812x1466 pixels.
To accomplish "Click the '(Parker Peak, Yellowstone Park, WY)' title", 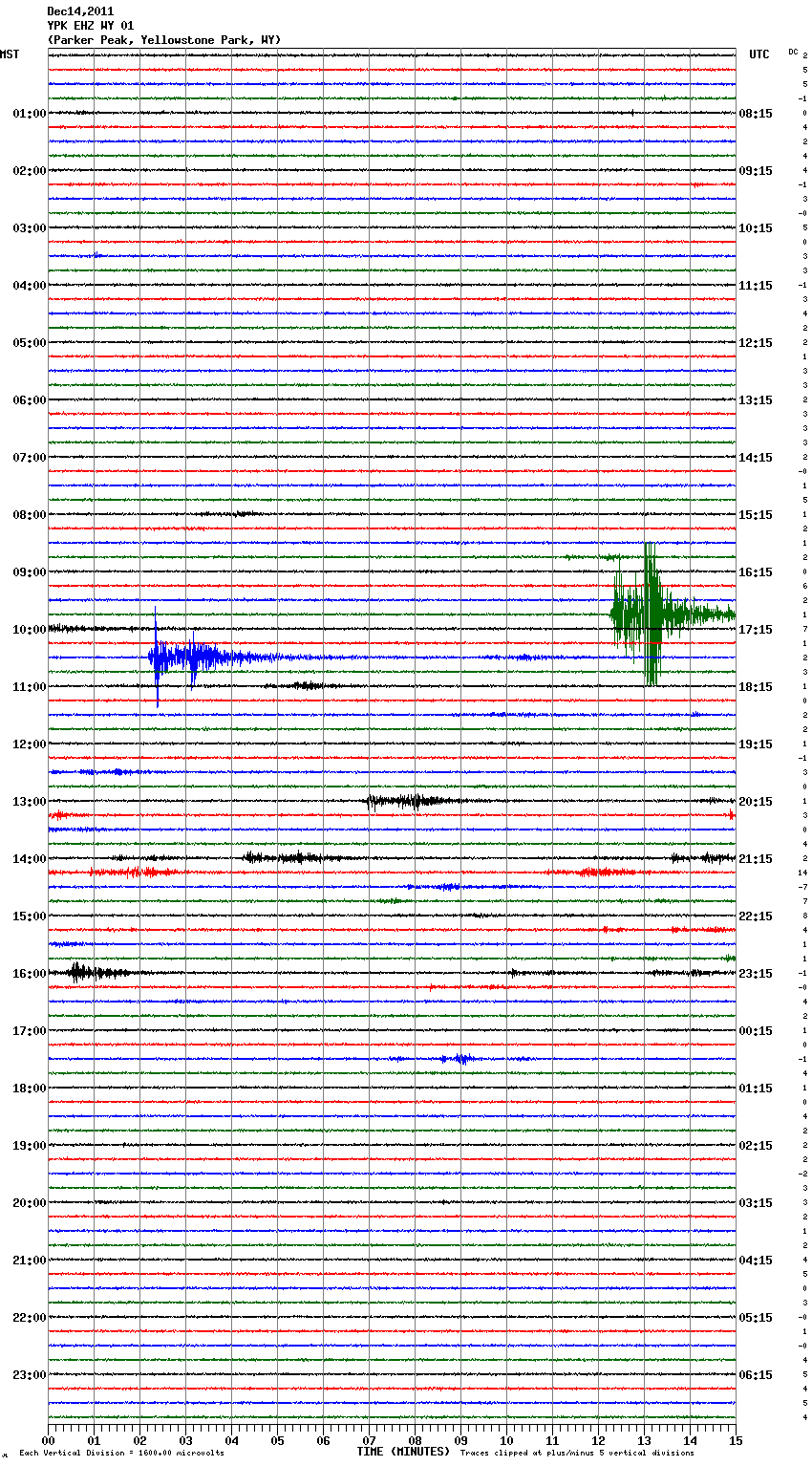I will click(163, 40).
